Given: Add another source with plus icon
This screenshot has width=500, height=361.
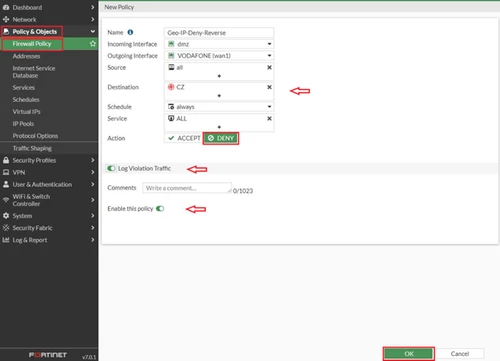Looking at the screenshot, I should tap(219, 76).
